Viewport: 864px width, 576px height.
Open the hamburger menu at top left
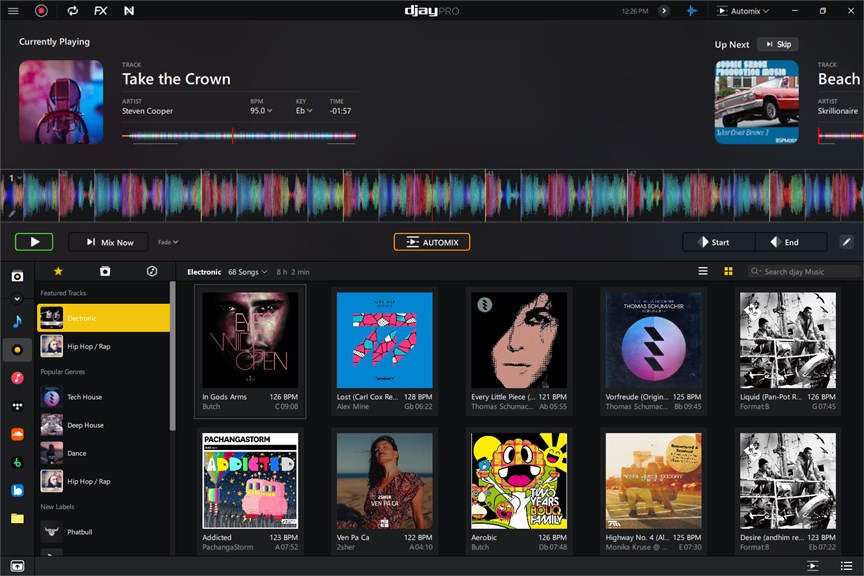(x=13, y=10)
